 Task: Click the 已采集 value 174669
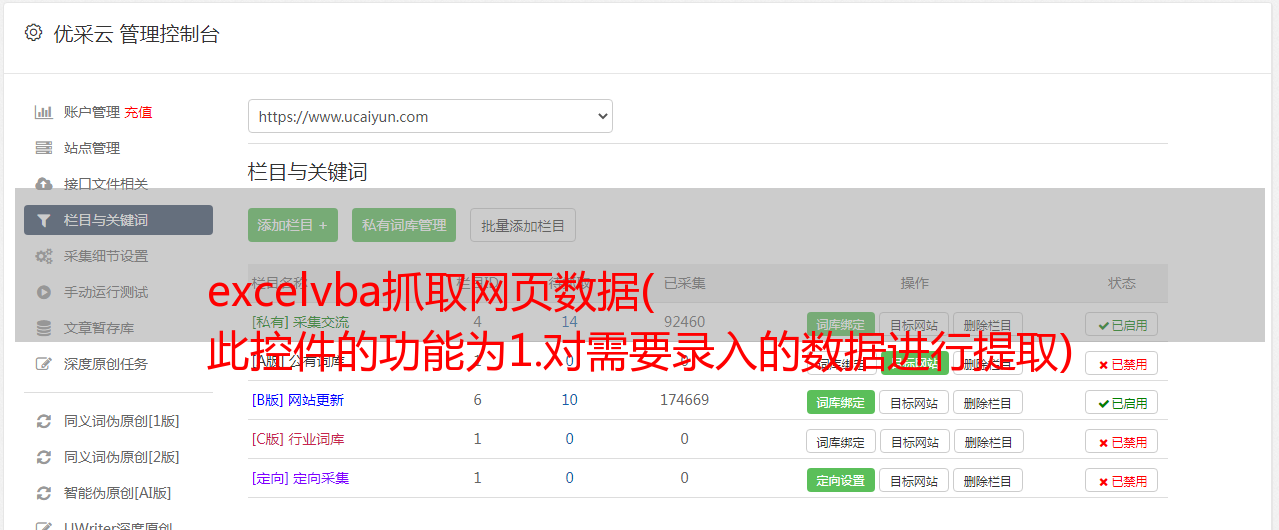pyautogui.click(x=684, y=400)
